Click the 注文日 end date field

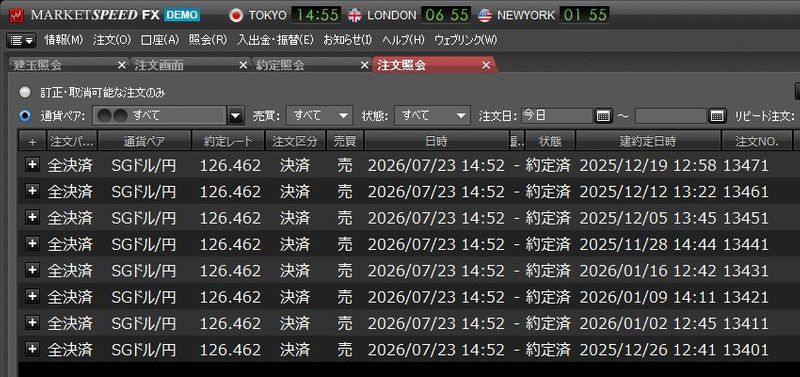pos(671,116)
